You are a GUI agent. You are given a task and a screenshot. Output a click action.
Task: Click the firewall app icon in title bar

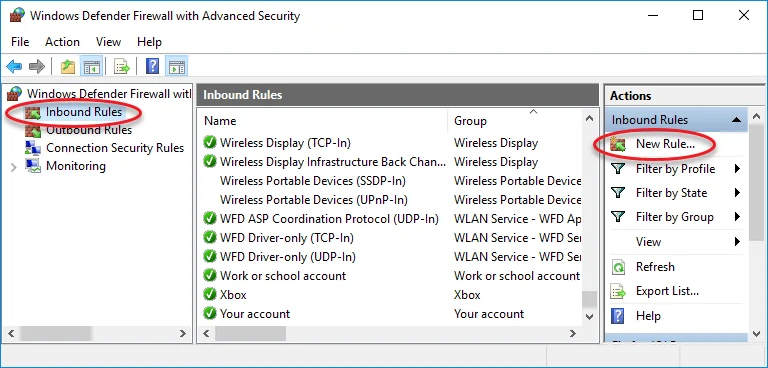tap(17, 15)
